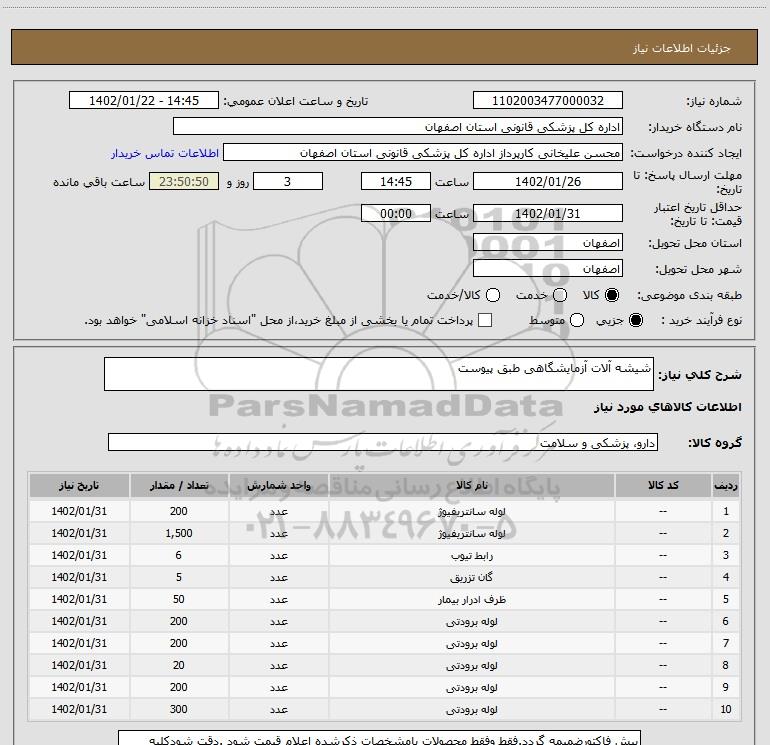Select the خدمت radio button
The width and height of the screenshot is (770, 745).
(560, 295)
